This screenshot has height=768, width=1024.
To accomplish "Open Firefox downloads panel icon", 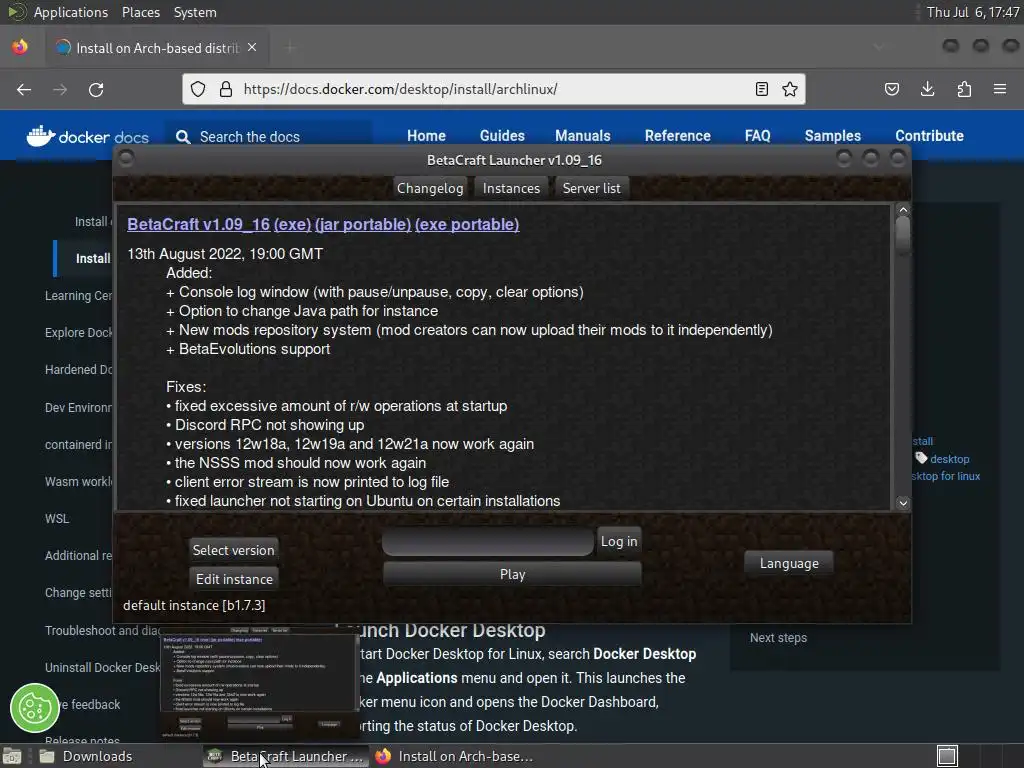I will (927, 89).
